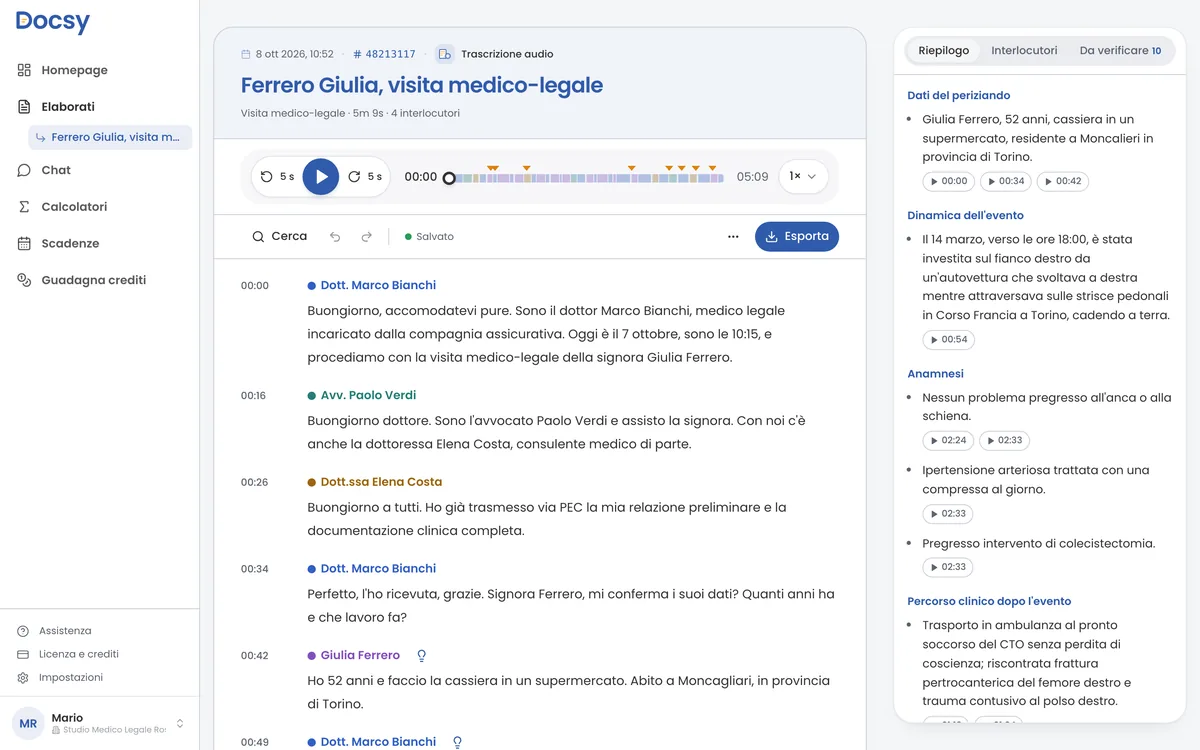
Task: Click speaker Dott.ssa Elena Costa
Action: 381,482
